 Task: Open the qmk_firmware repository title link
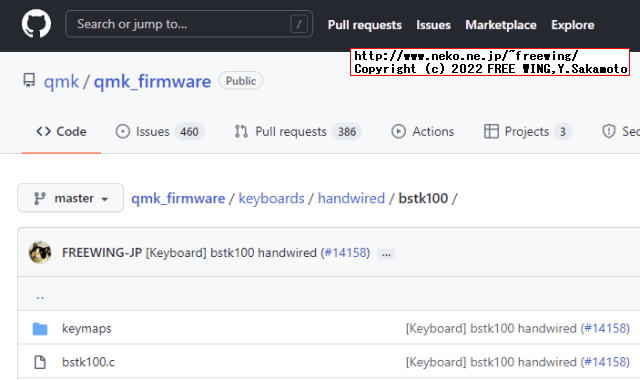(152, 82)
